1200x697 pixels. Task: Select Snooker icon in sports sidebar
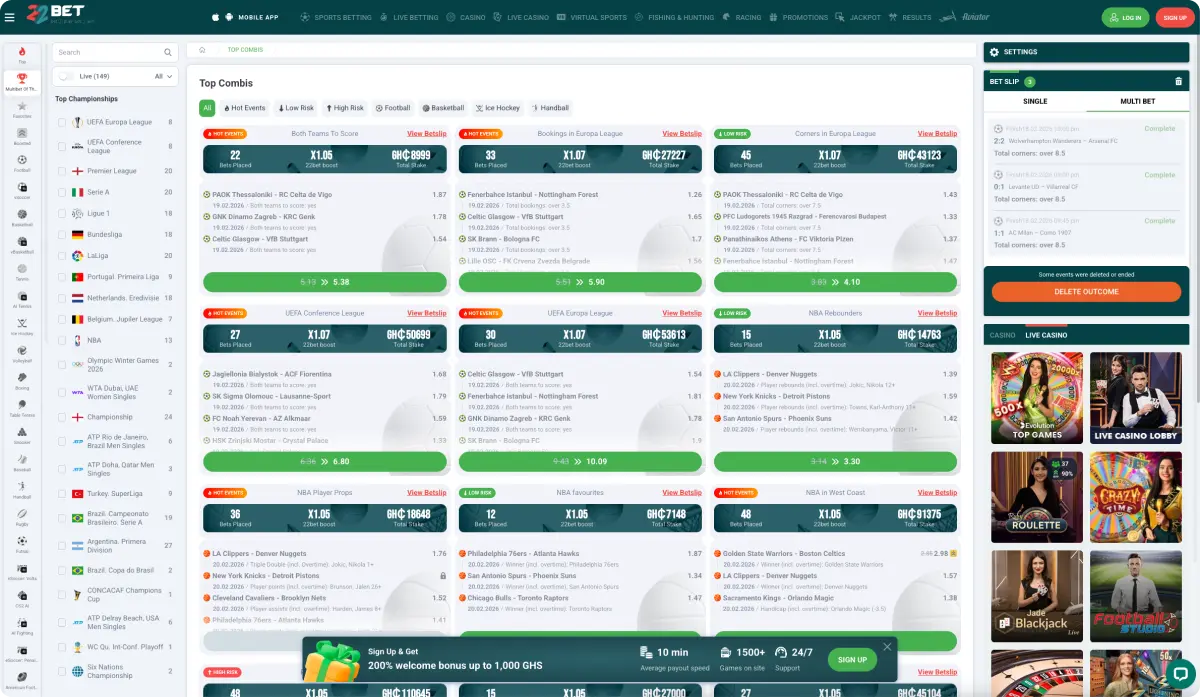[x=22, y=434]
